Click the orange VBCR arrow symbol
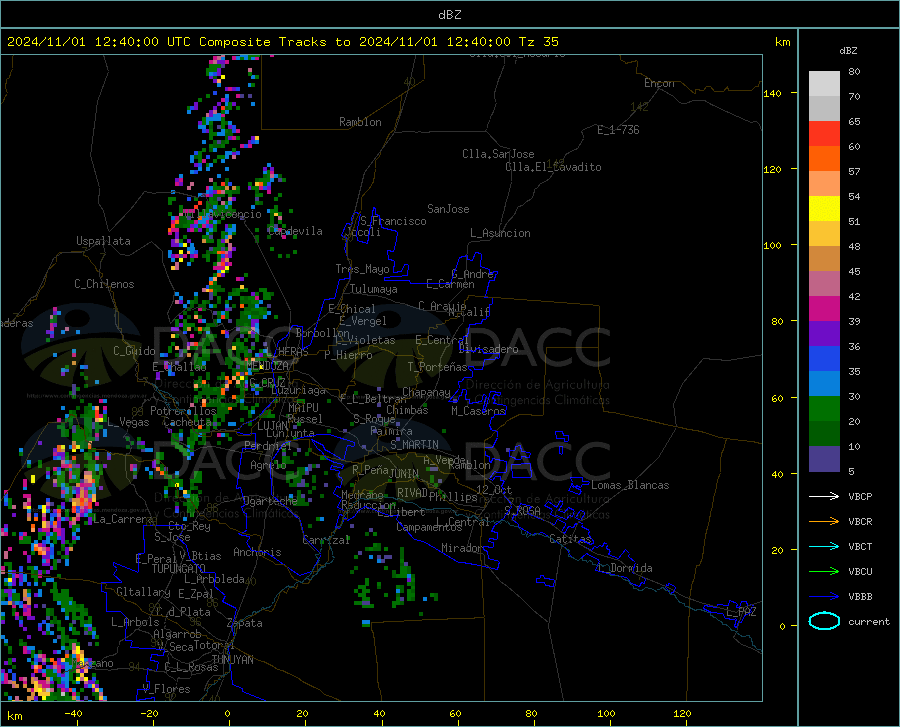Viewport: 900px width, 727px height. coord(824,522)
